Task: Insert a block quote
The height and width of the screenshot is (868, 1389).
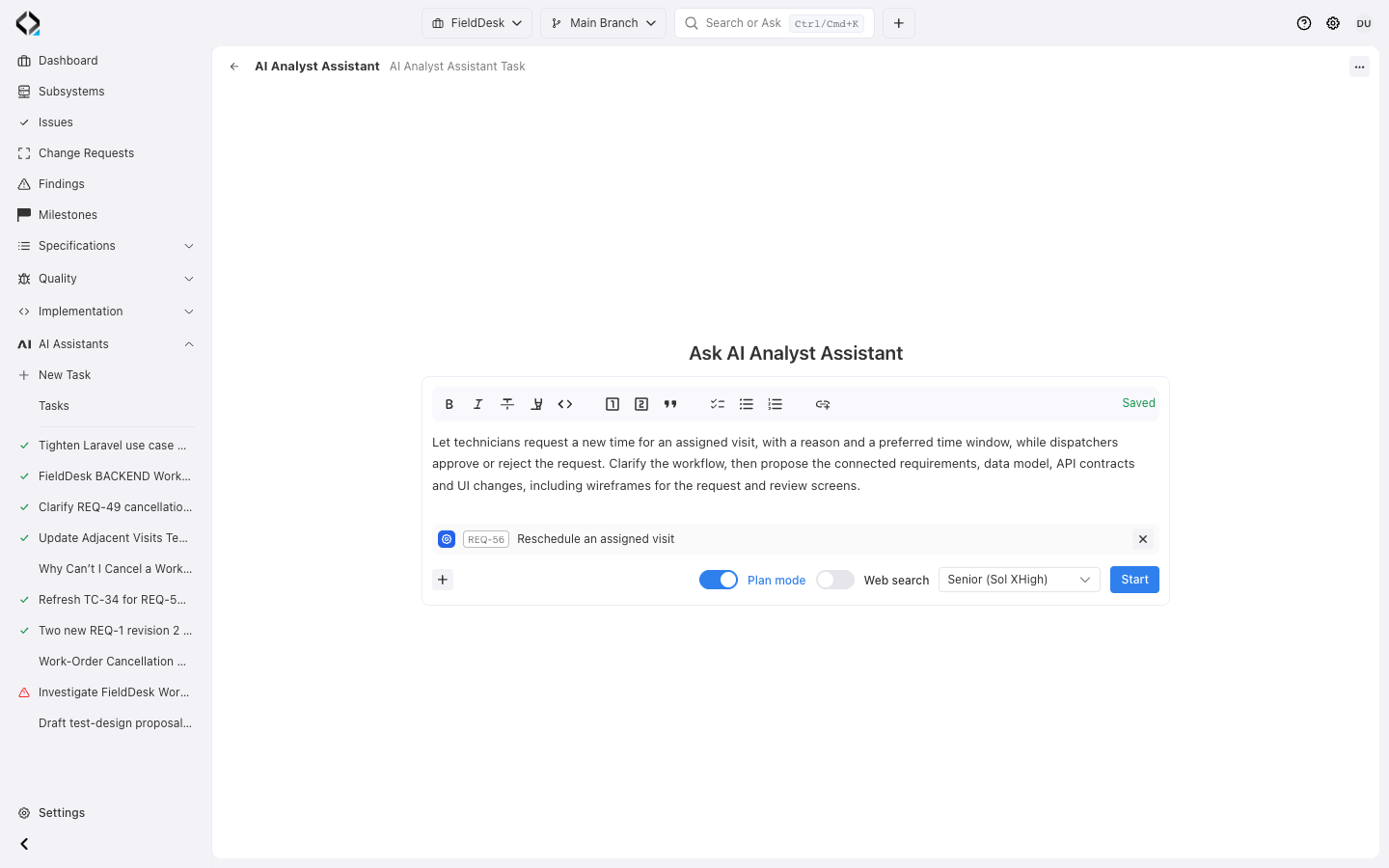Action: [x=670, y=404]
